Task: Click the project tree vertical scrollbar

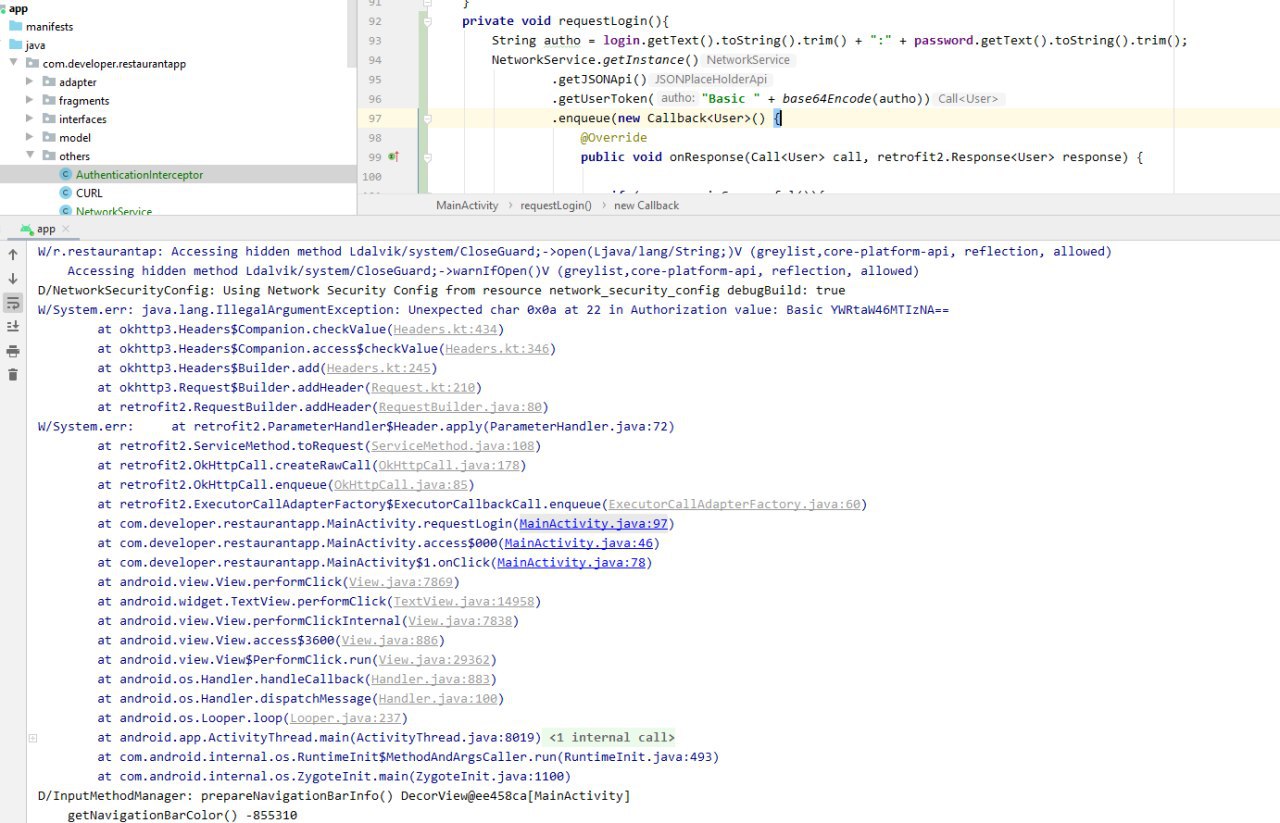Action: point(350,30)
